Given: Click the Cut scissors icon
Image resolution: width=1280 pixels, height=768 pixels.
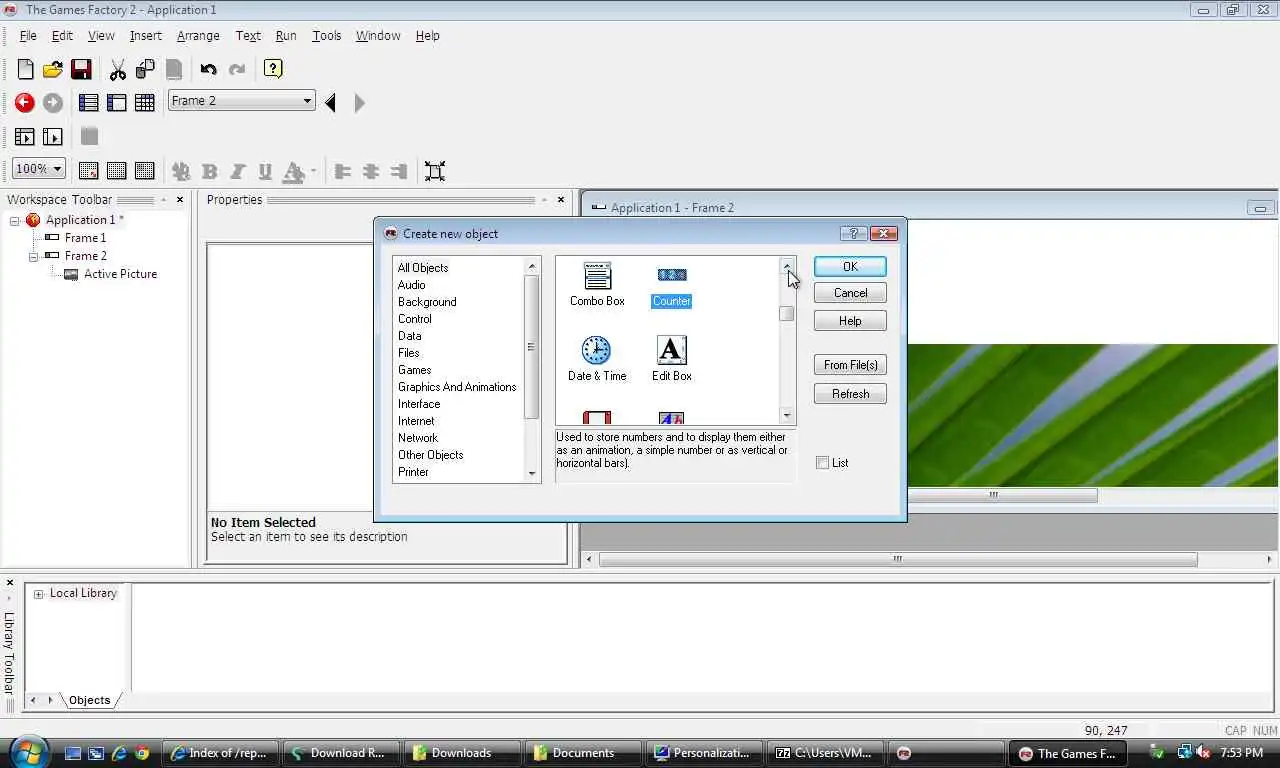Looking at the screenshot, I should point(118,69).
